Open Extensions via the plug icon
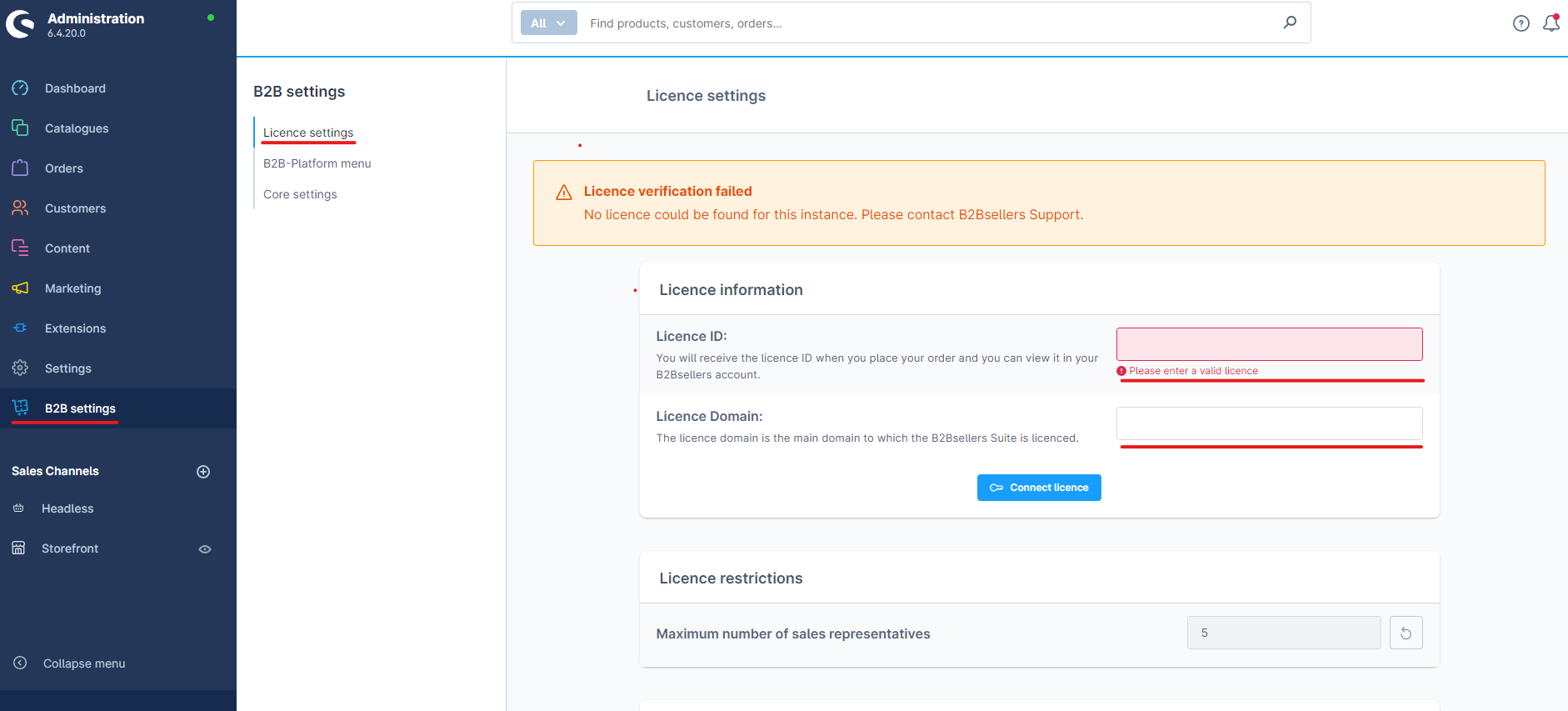Viewport: 1568px width, 711px height. click(x=20, y=328)
